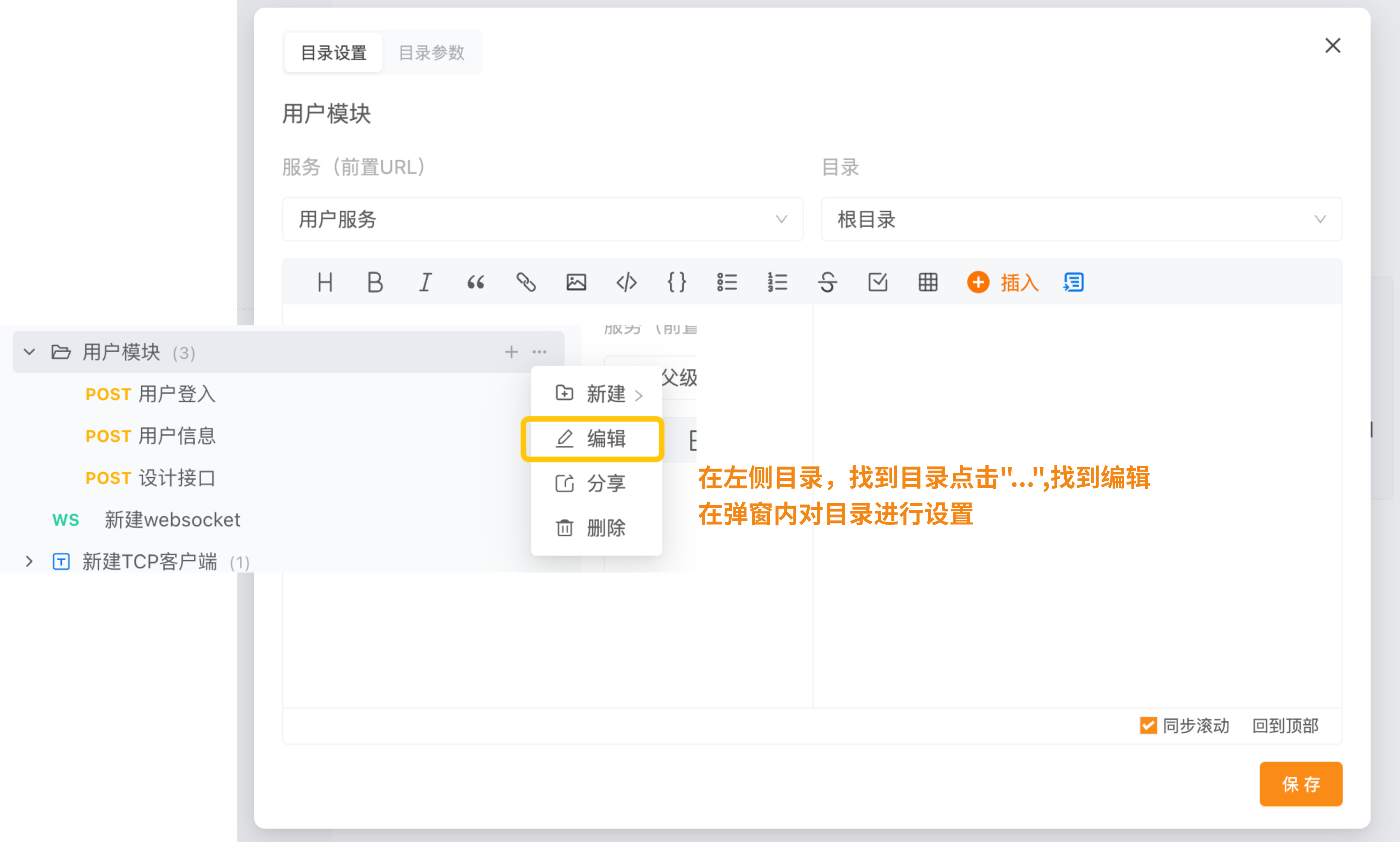Viewport: 1400px width, 842px height.
Task: Open the 用户服务 service dropdown
Action: pos(543,219)
